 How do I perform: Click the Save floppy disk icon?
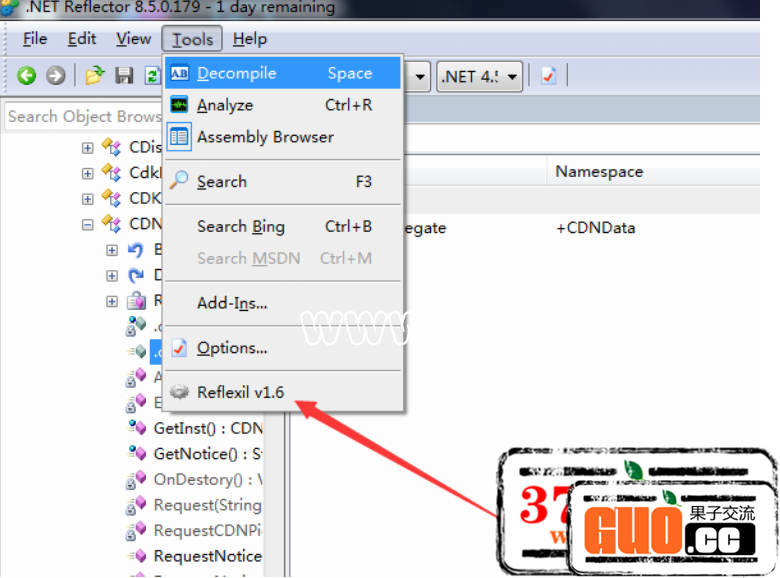coord(124,76)
